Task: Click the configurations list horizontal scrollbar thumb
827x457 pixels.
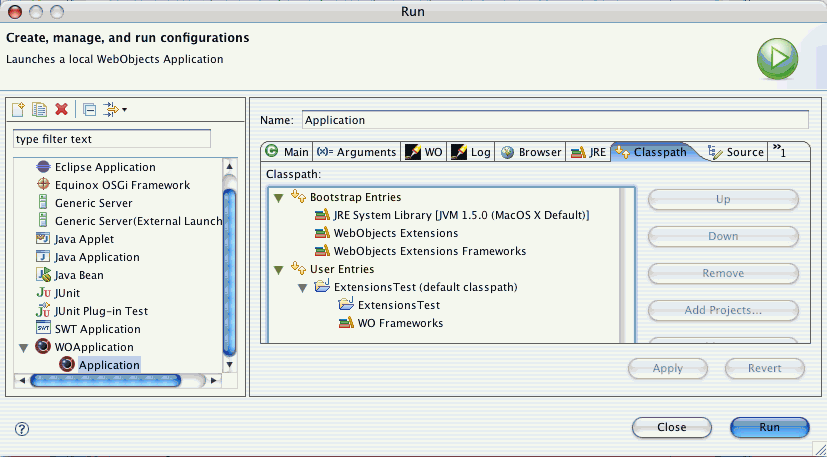Action: tap(105, 380)
